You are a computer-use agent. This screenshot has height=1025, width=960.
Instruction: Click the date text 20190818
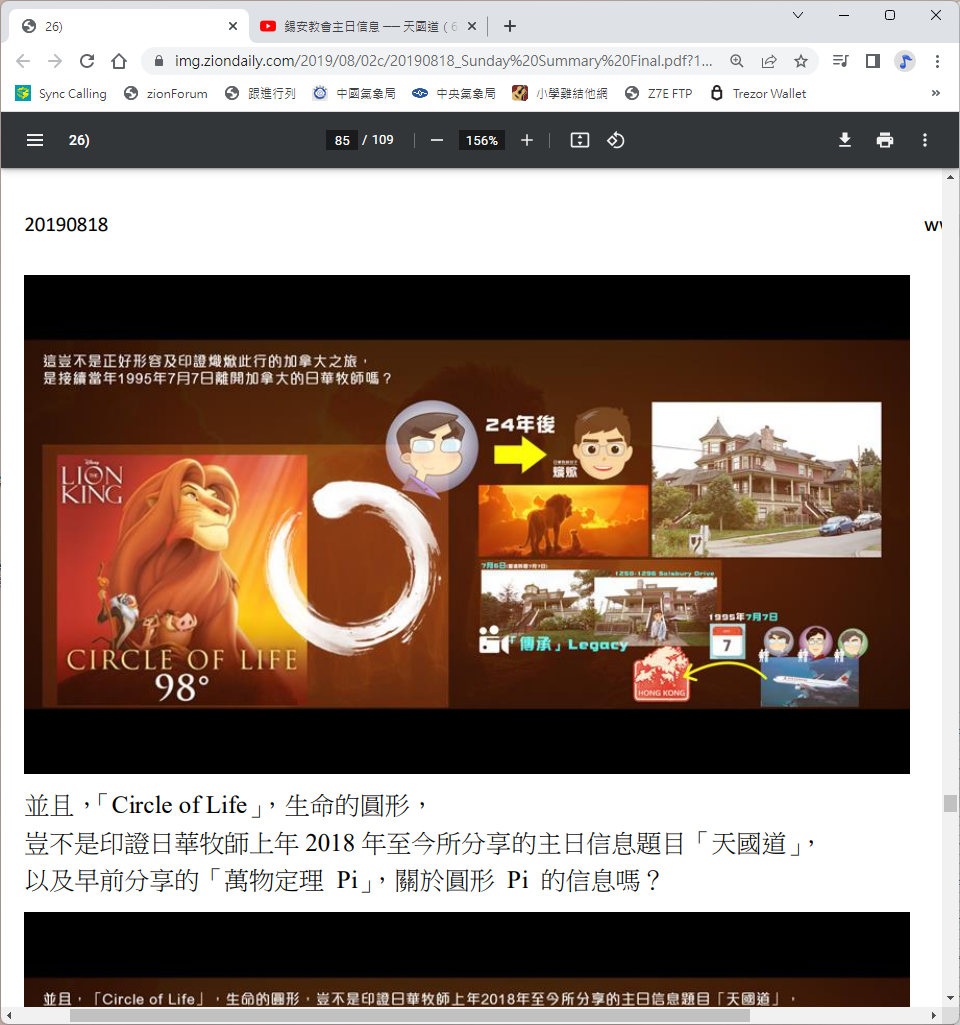[x=66, y=225]
